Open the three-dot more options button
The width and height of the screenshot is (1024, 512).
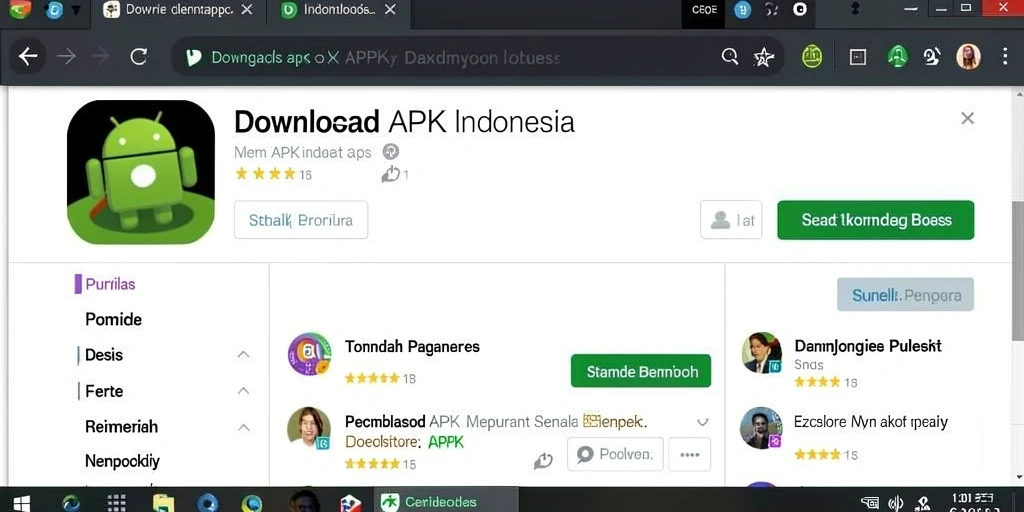(690, 454)
